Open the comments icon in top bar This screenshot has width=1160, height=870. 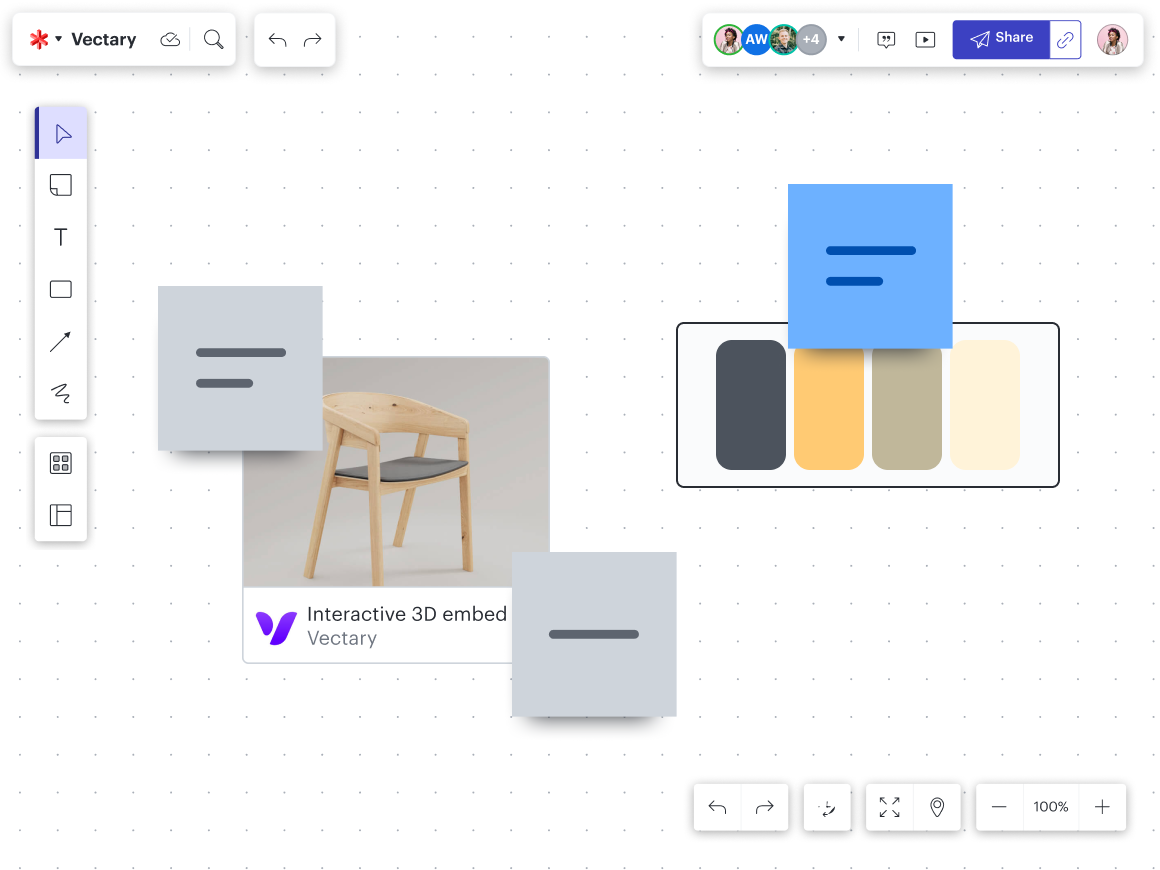[886, 40]
